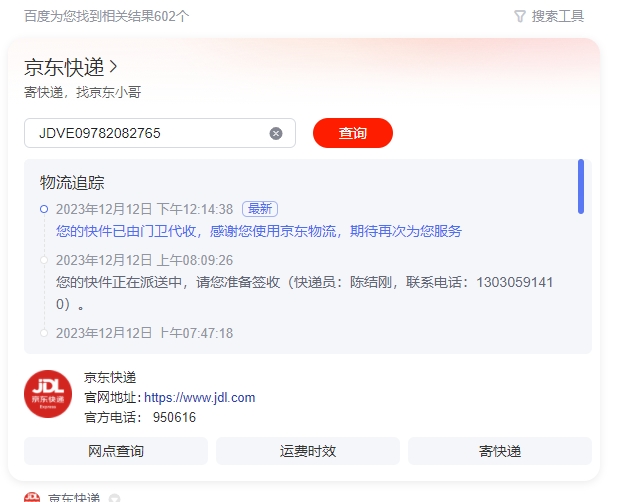Screen dimensions: 618x502
Task: Click the JDL 京东快递 round logo
Action: coord(48,394)
